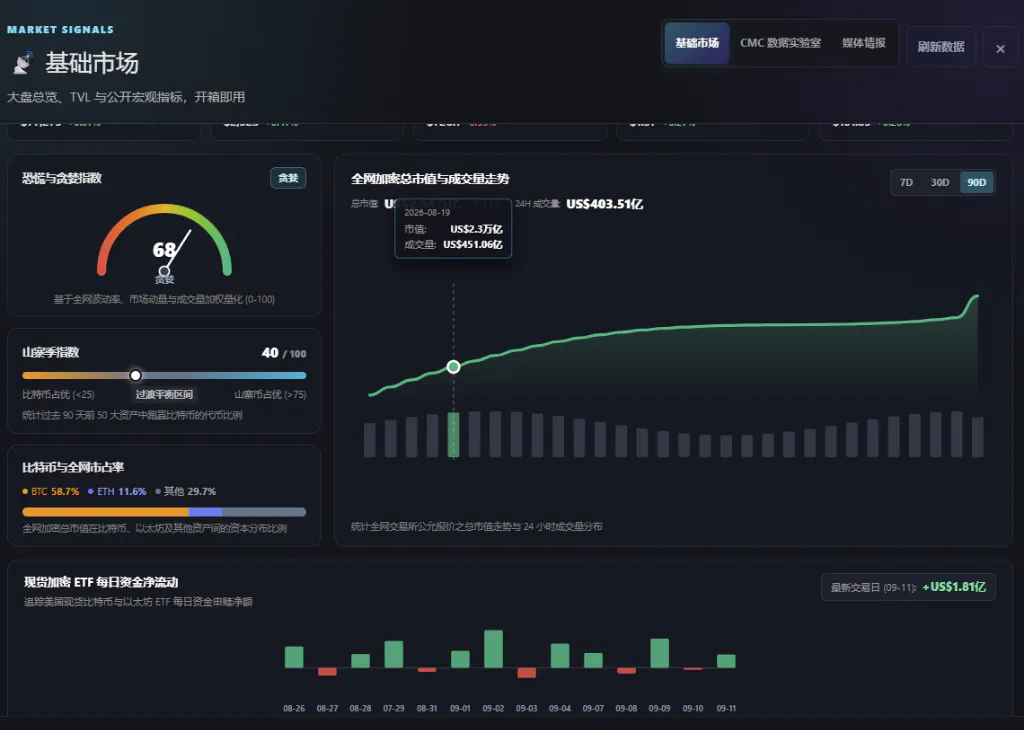Click the fear and greed gauge needle pivot

(165, 271)
